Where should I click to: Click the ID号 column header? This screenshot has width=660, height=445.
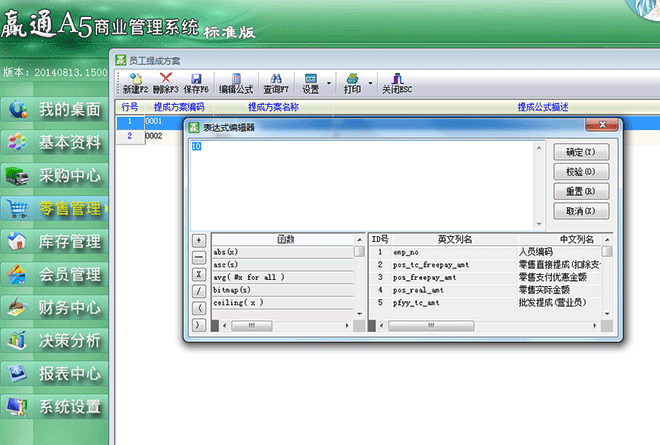pos(380,240)
